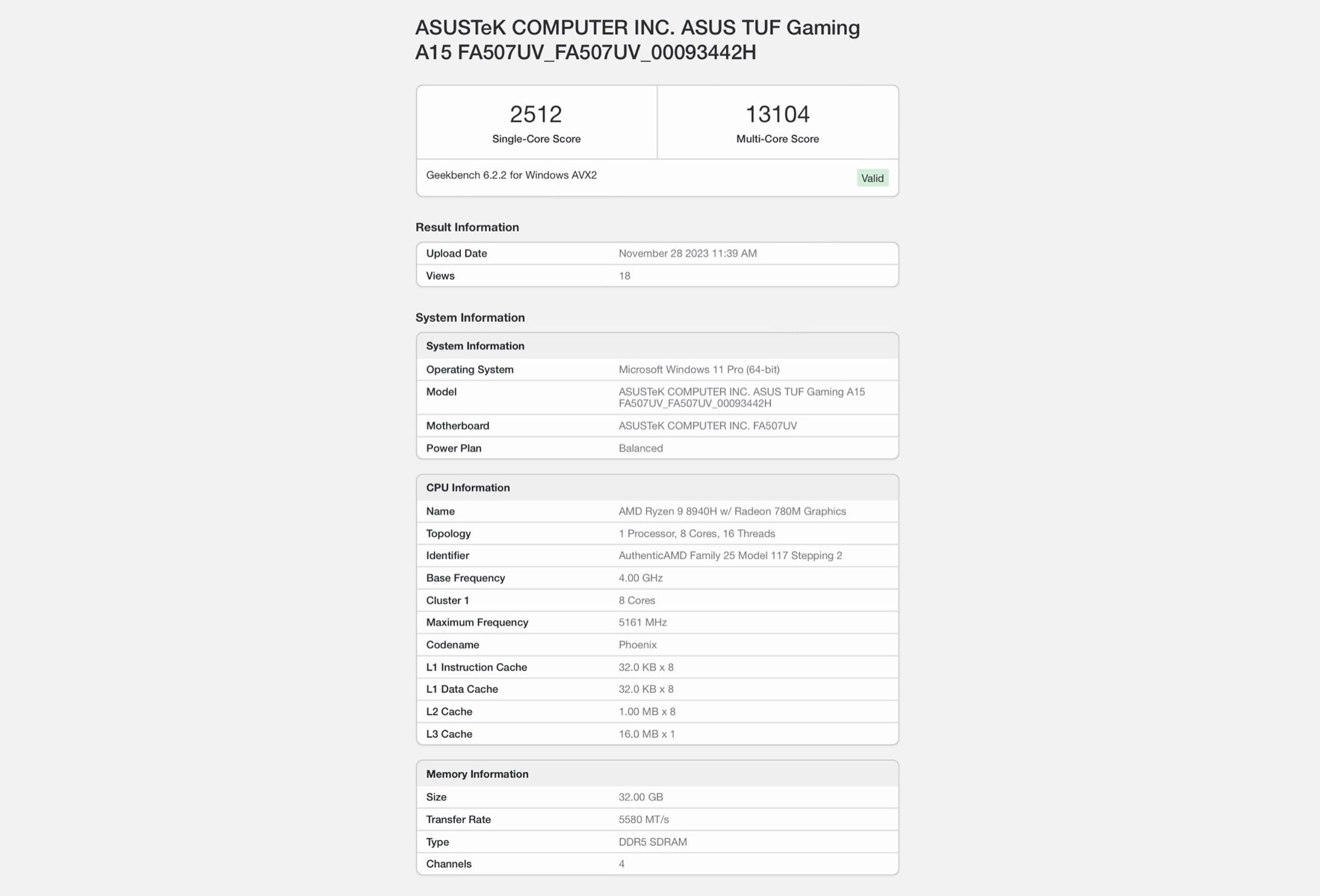Click the Maximum Frequency 5161 MHz value

(642, 623)
